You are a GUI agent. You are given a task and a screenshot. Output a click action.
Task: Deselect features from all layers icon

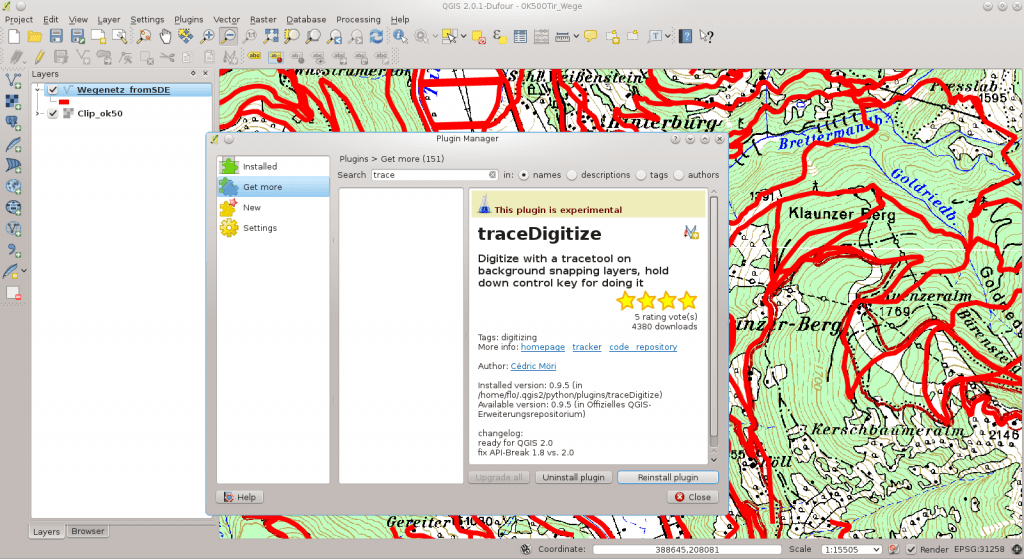[479, 37]
